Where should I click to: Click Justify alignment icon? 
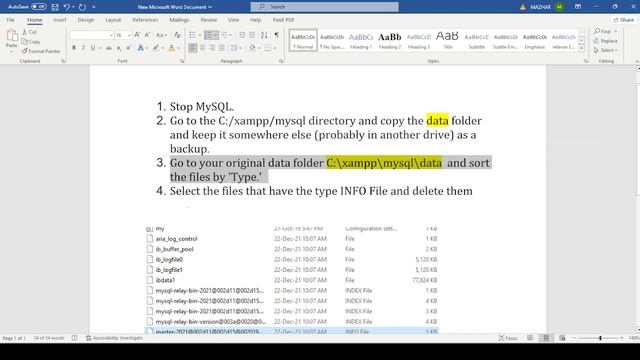(x=222, y=48)
